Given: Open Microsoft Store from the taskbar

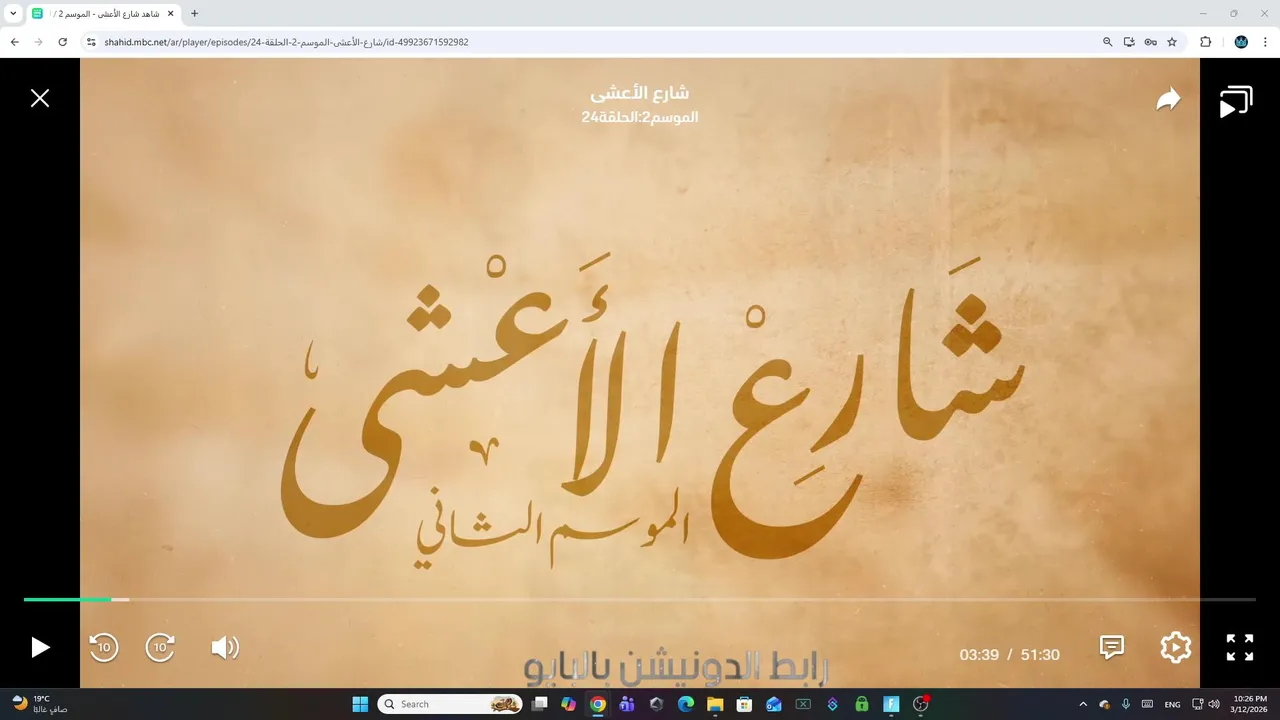Looking at the screenshot, I should 744,704.
